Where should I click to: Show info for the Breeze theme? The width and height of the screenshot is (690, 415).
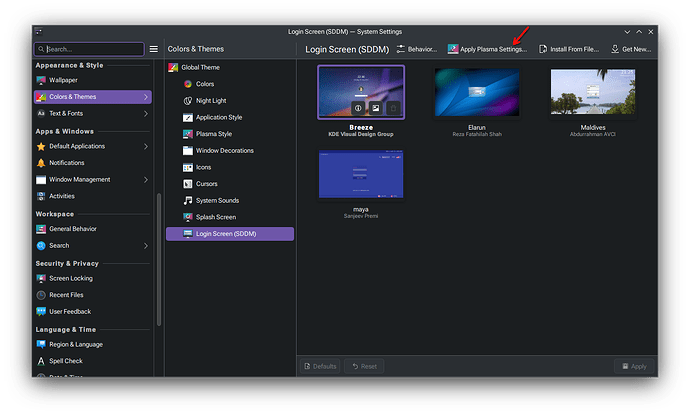click(358, 108)
